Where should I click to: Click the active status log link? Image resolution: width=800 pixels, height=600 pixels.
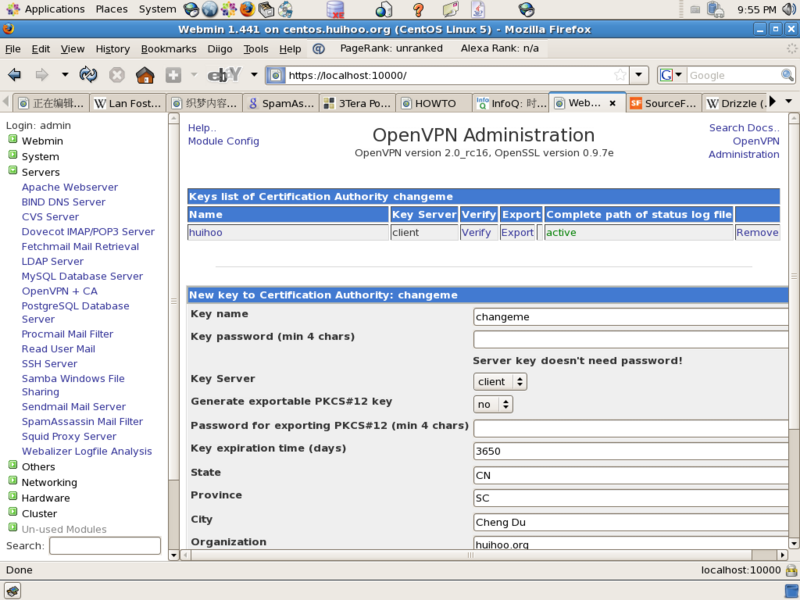[x=561, y=231]
